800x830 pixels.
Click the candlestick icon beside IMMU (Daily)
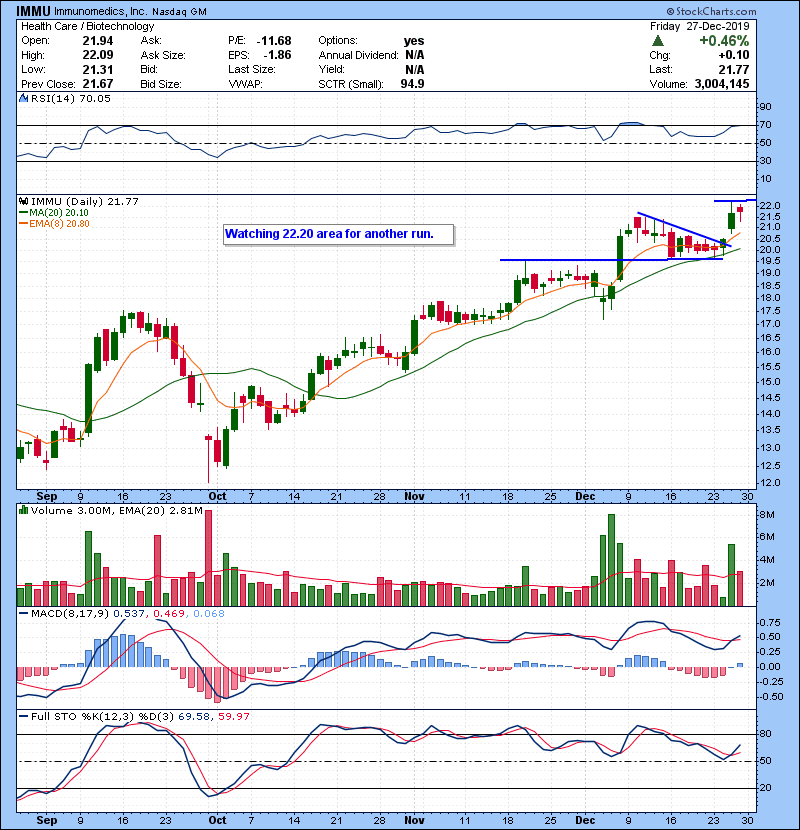coord(23,202)
